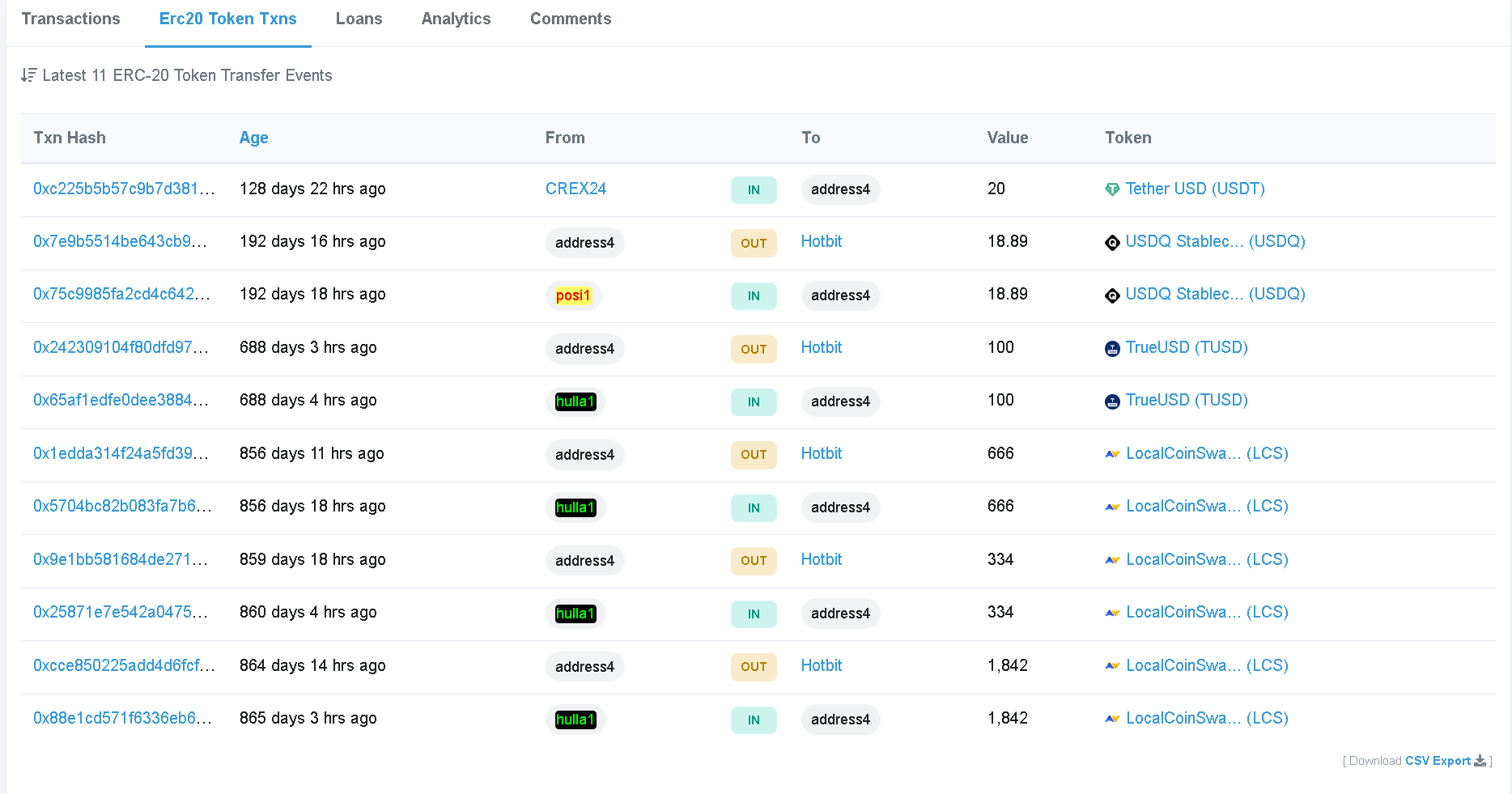Screen dimensions: 1512x794
Task: Click hulla1 tag in the 856 days 18 hrs row
Action: (x=575, y=507)
